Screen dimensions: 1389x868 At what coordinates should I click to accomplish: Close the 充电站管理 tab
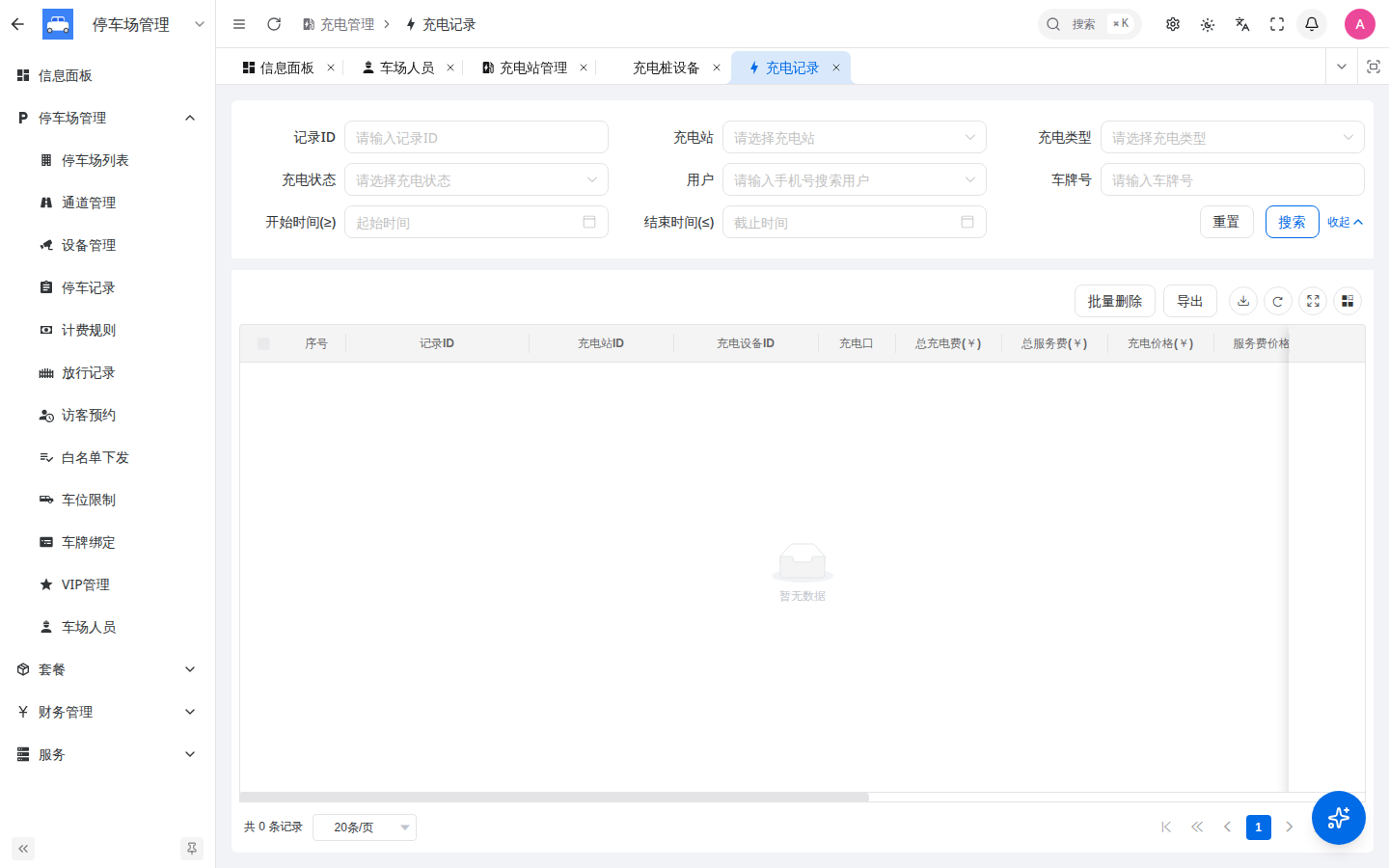[x=584, y=68]
